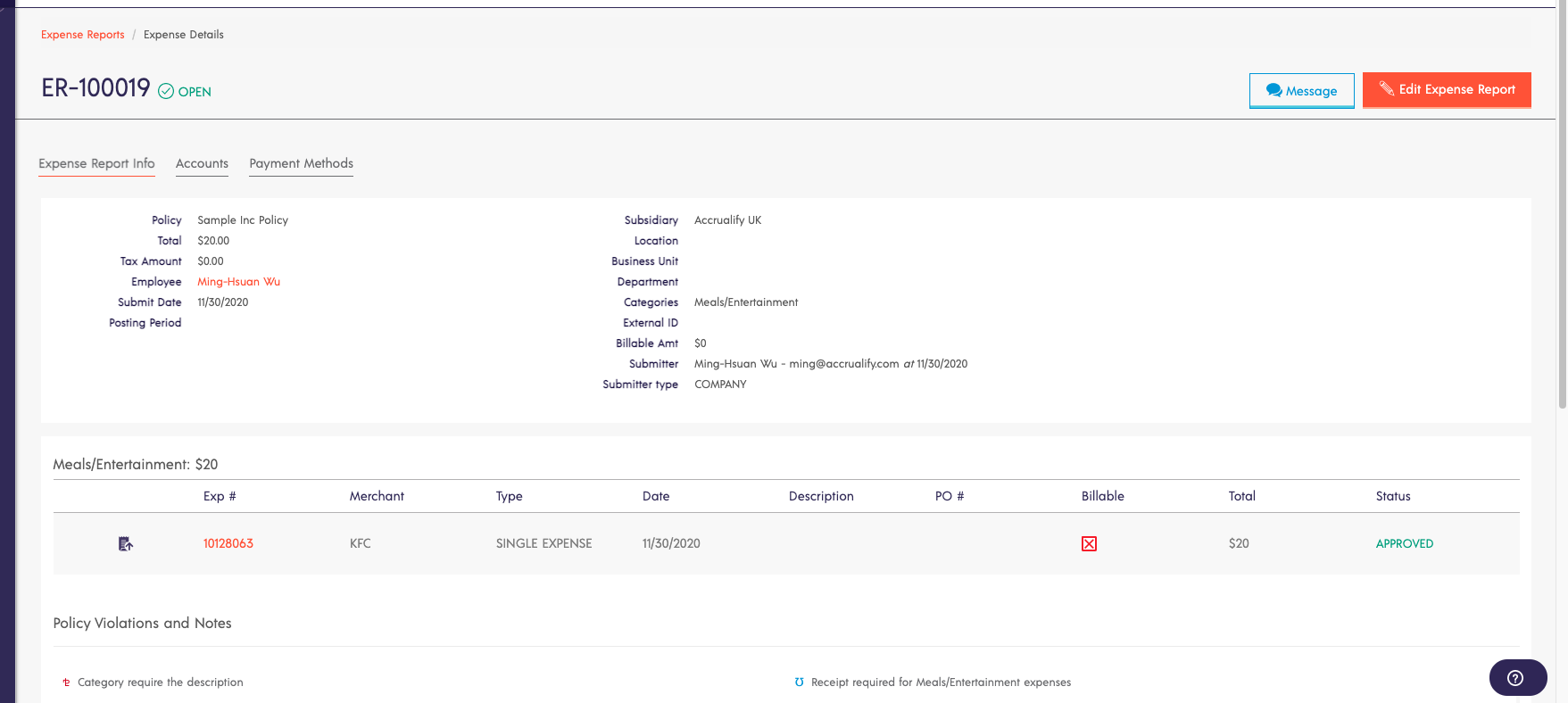This screenshot has width=1568, height=703.
Task: Go back to Expense Reports breadcrumb
Action: point(83,35)
